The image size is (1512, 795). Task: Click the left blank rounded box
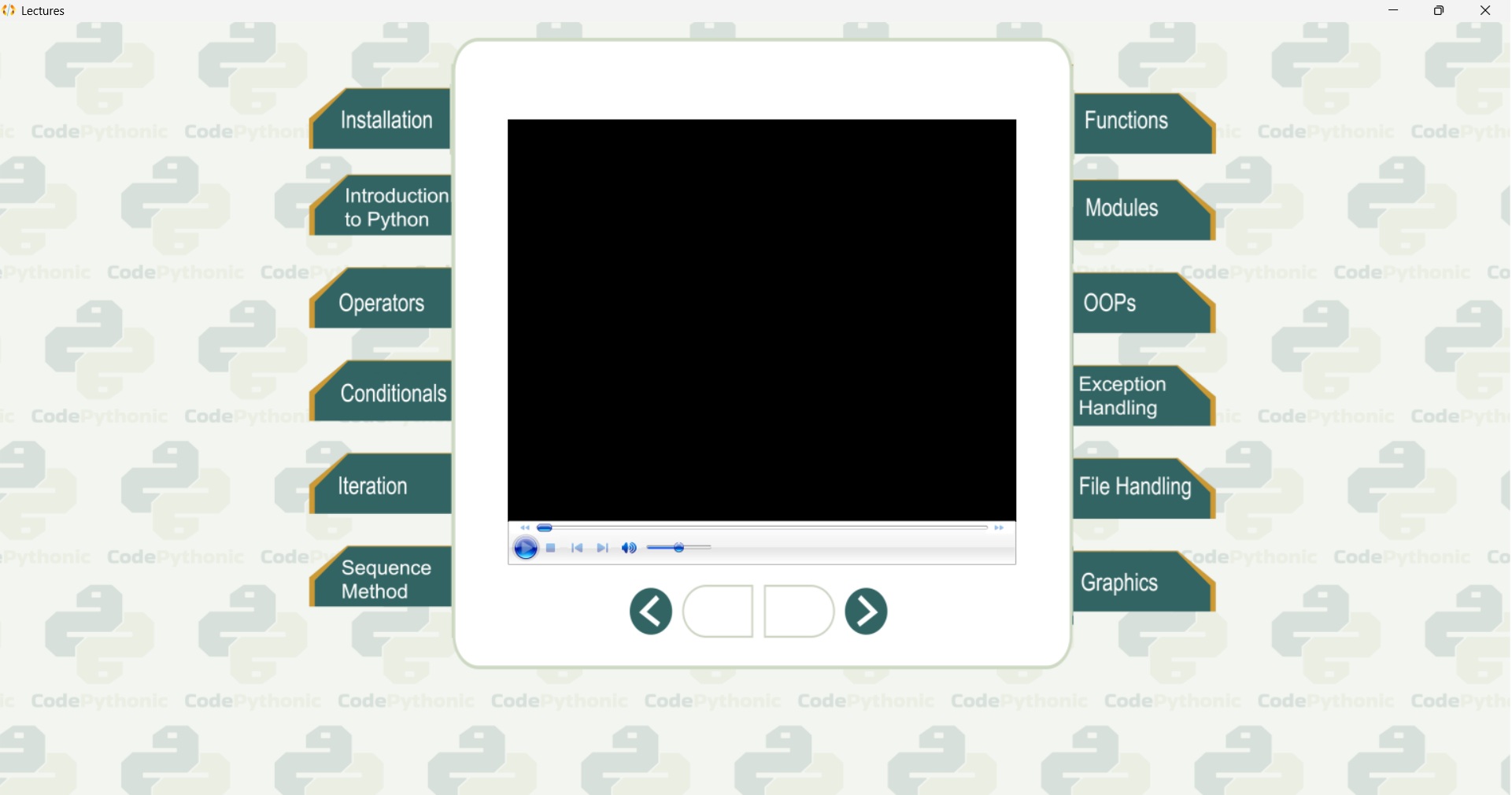point(719,612)
